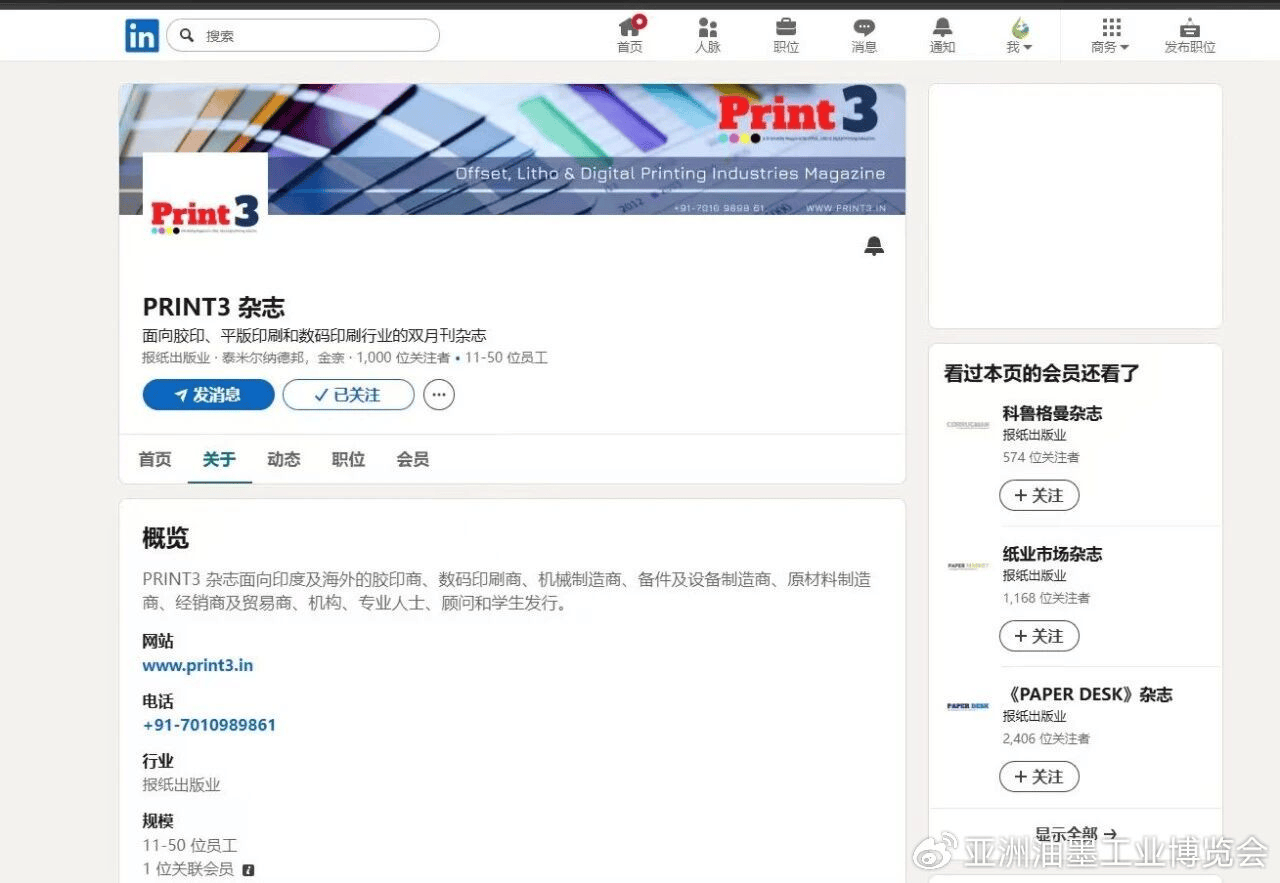Click the LinkedIn logo icon
The width and height of the screenshot is (1280, 883).
point(142,36)
